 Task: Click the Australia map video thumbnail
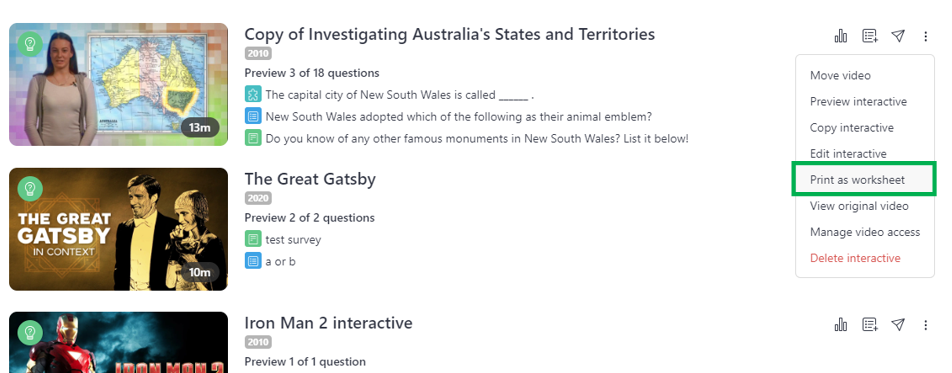coord(118,84)
